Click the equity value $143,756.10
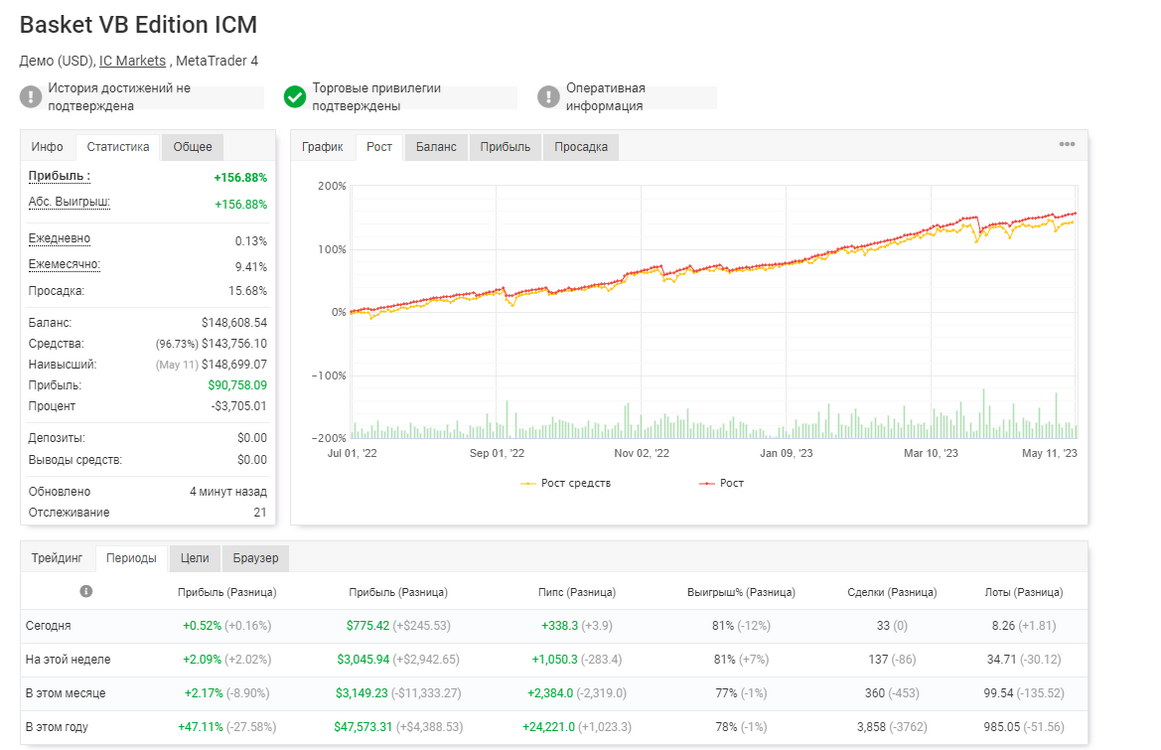The height and width of the screenshot is (750, 1161). 234,344
